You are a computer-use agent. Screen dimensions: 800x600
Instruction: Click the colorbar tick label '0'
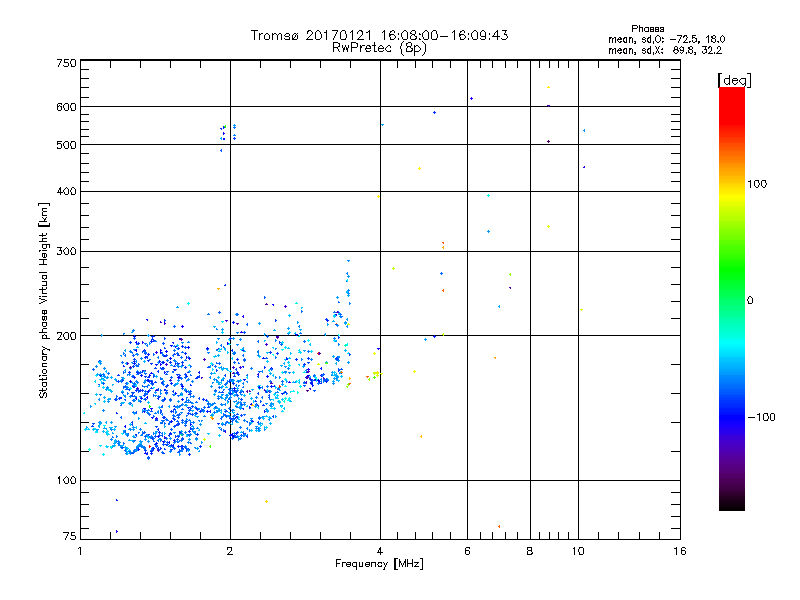pyautogui.click(x=750, y=301)
